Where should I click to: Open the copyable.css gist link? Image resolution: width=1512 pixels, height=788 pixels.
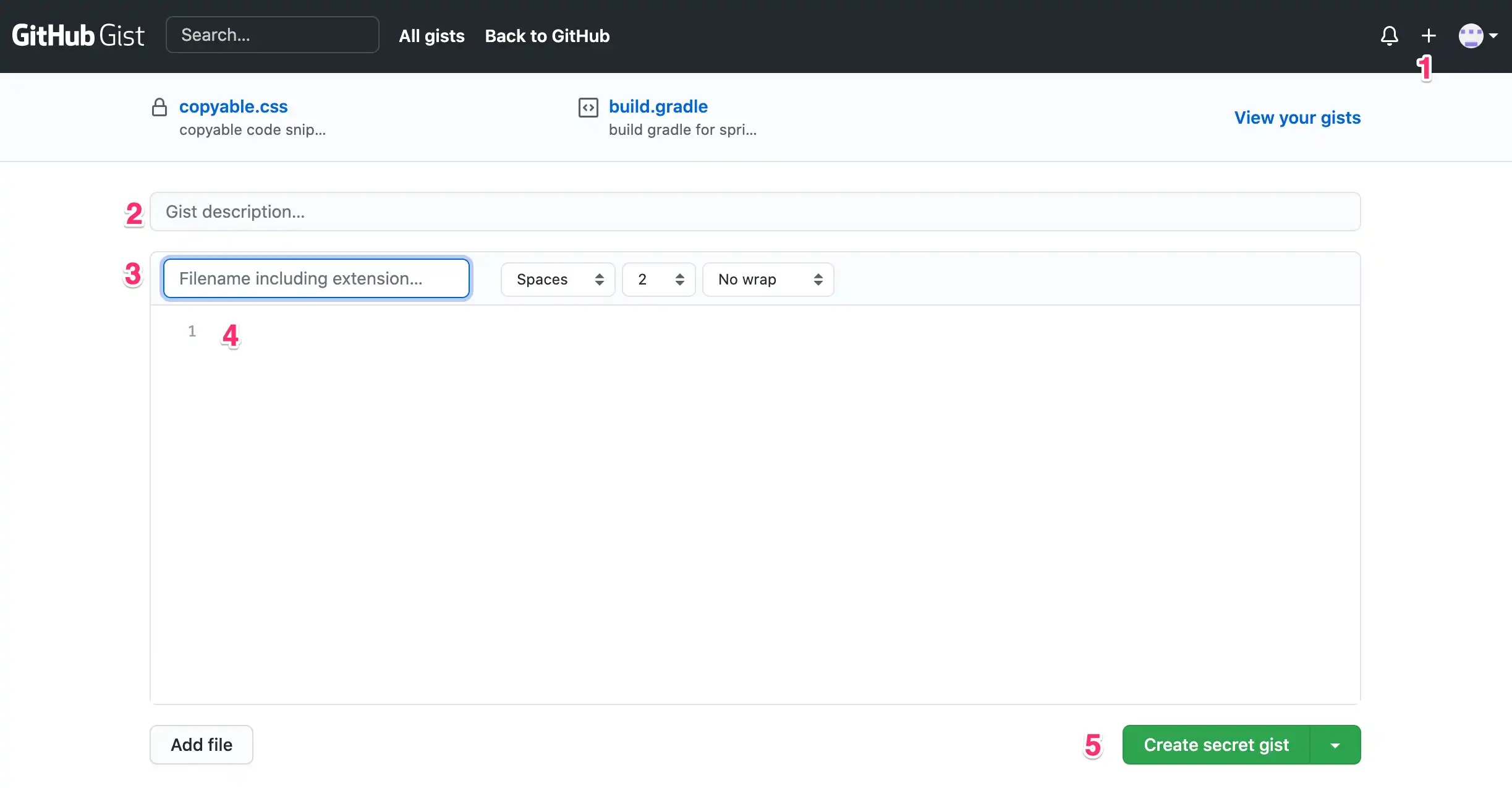point(234,106)
